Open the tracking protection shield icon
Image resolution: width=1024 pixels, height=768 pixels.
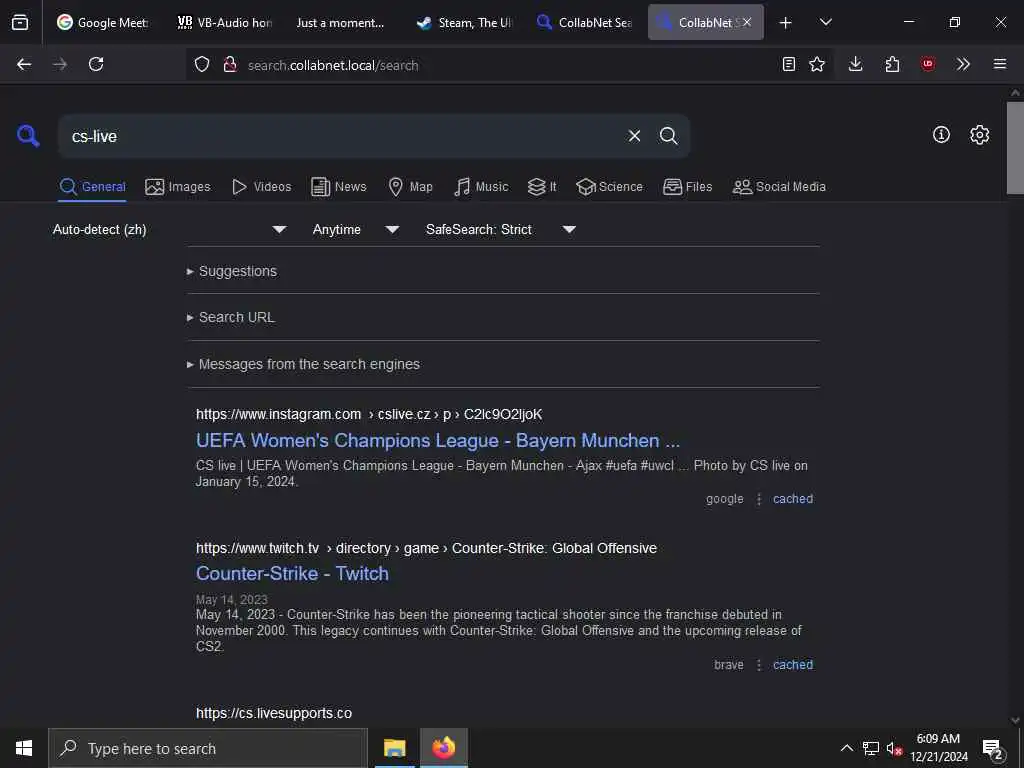point(202,64)
